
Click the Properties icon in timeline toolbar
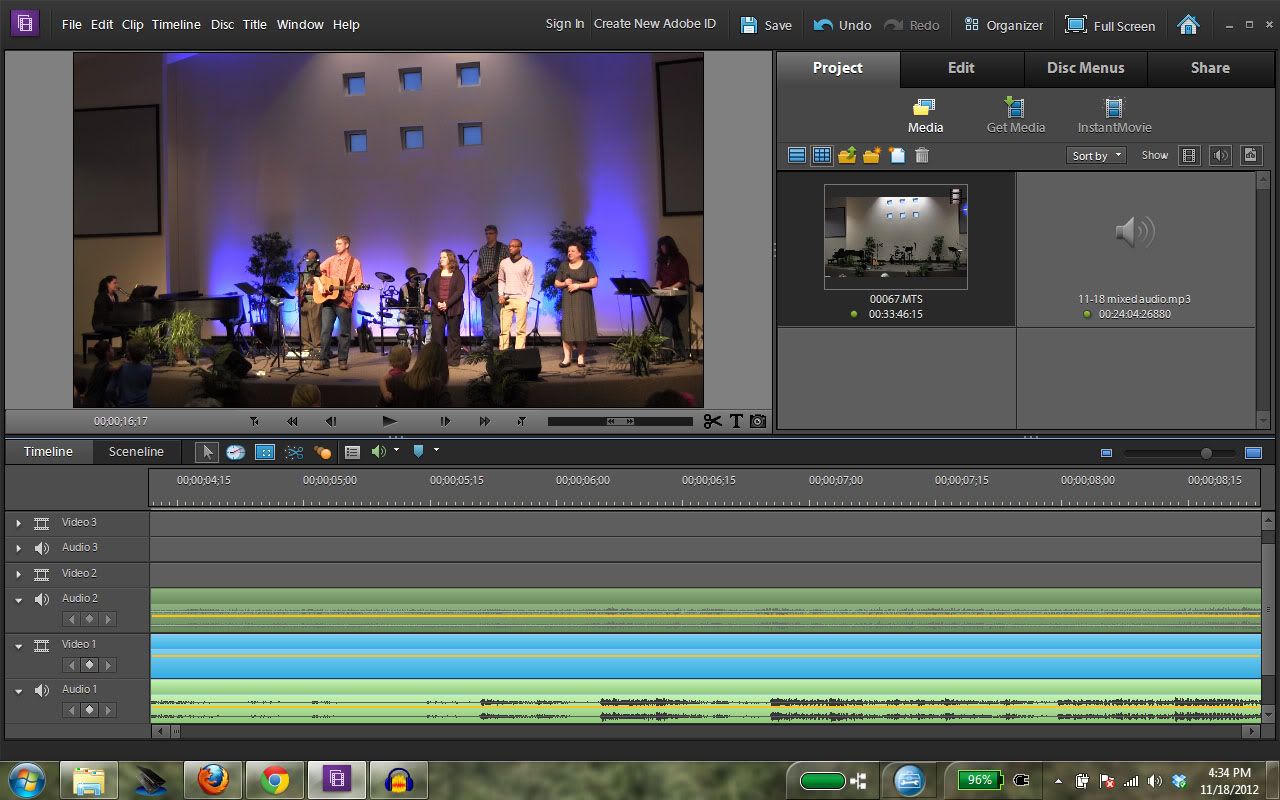pos(352,452)
